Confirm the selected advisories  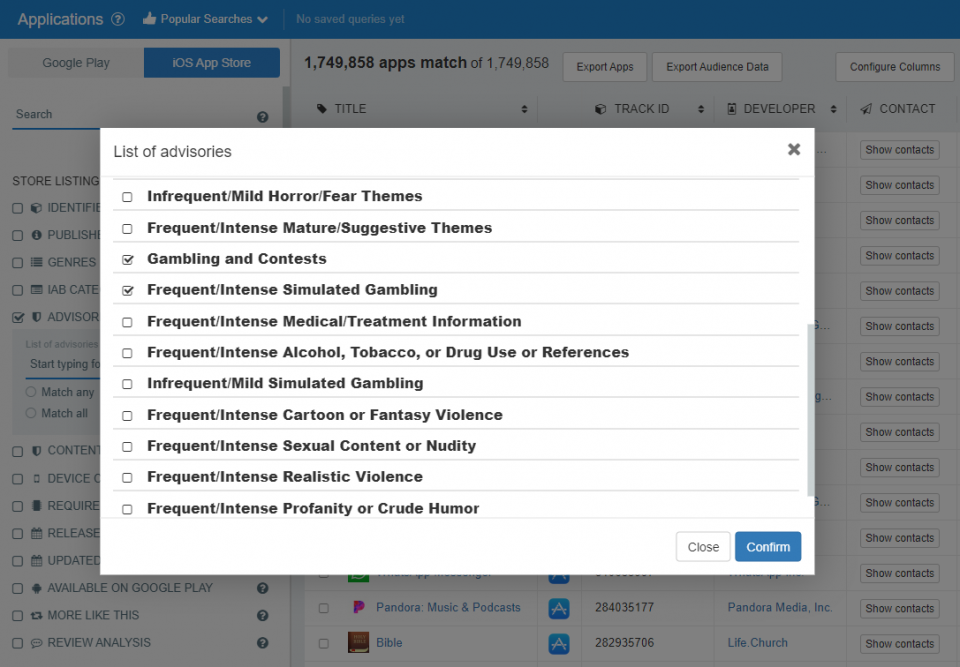tap(768, 547)
